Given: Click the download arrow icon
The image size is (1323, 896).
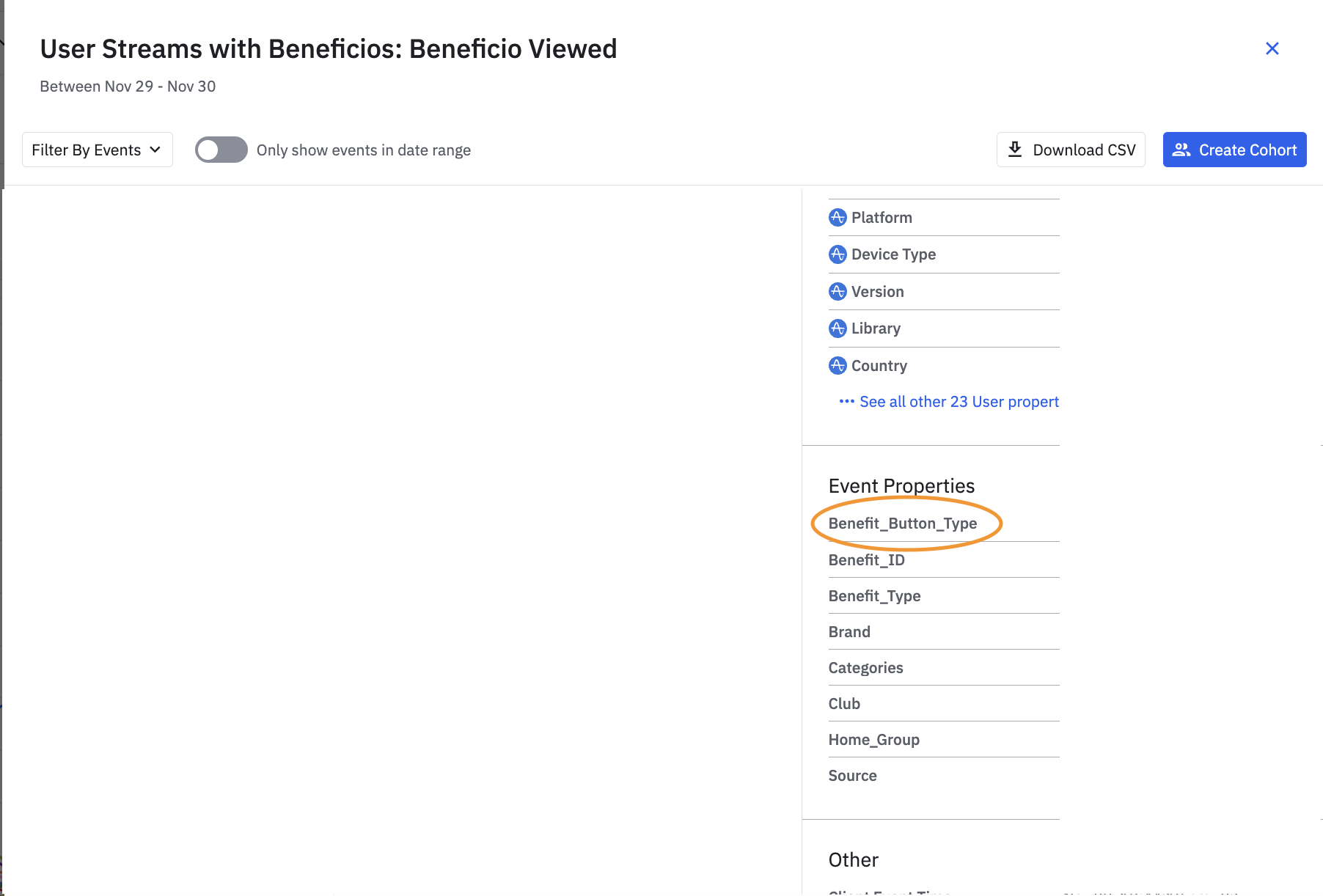Looking at the screenshot, I should [1015, 150].
